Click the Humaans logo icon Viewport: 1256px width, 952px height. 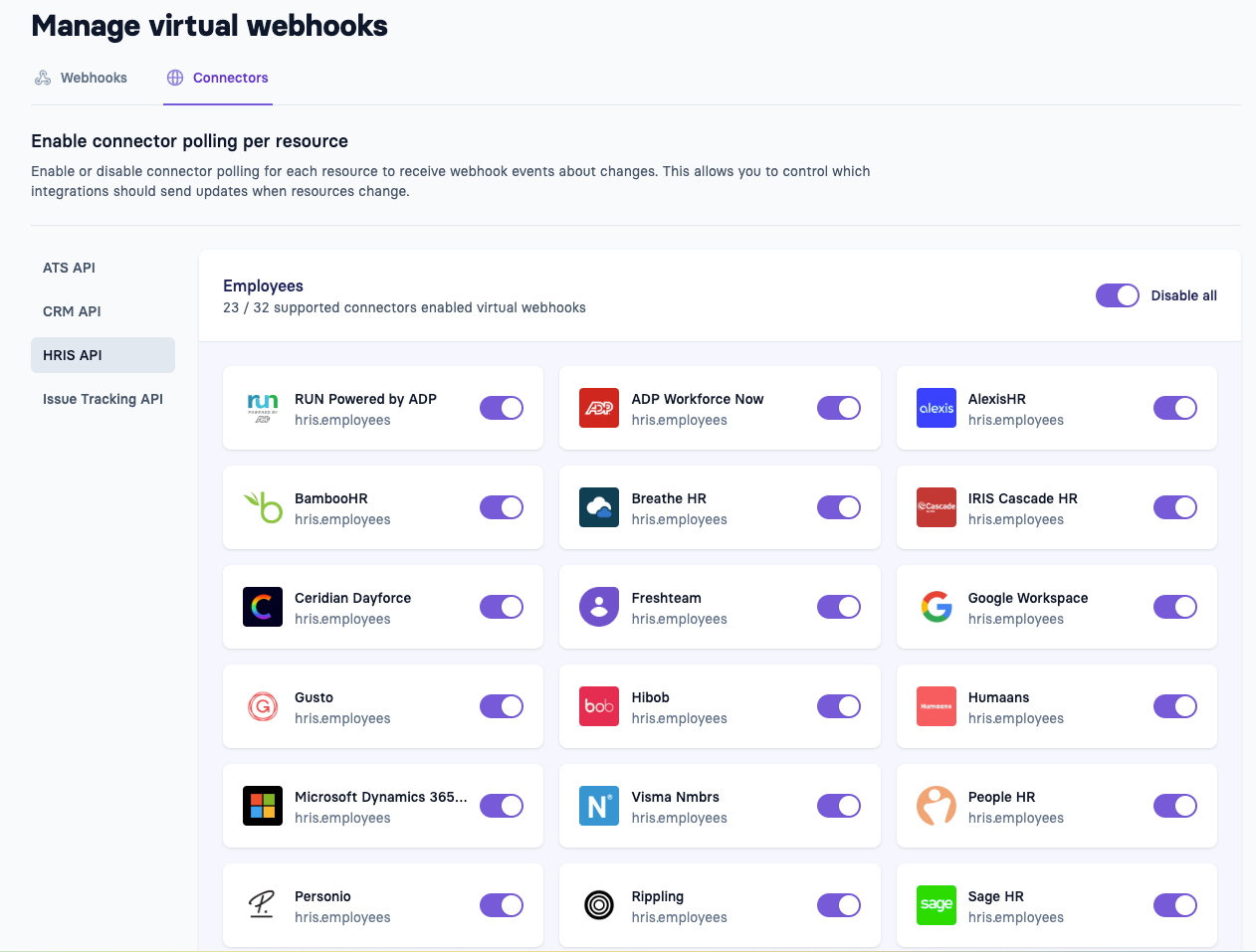pos(937,706)
